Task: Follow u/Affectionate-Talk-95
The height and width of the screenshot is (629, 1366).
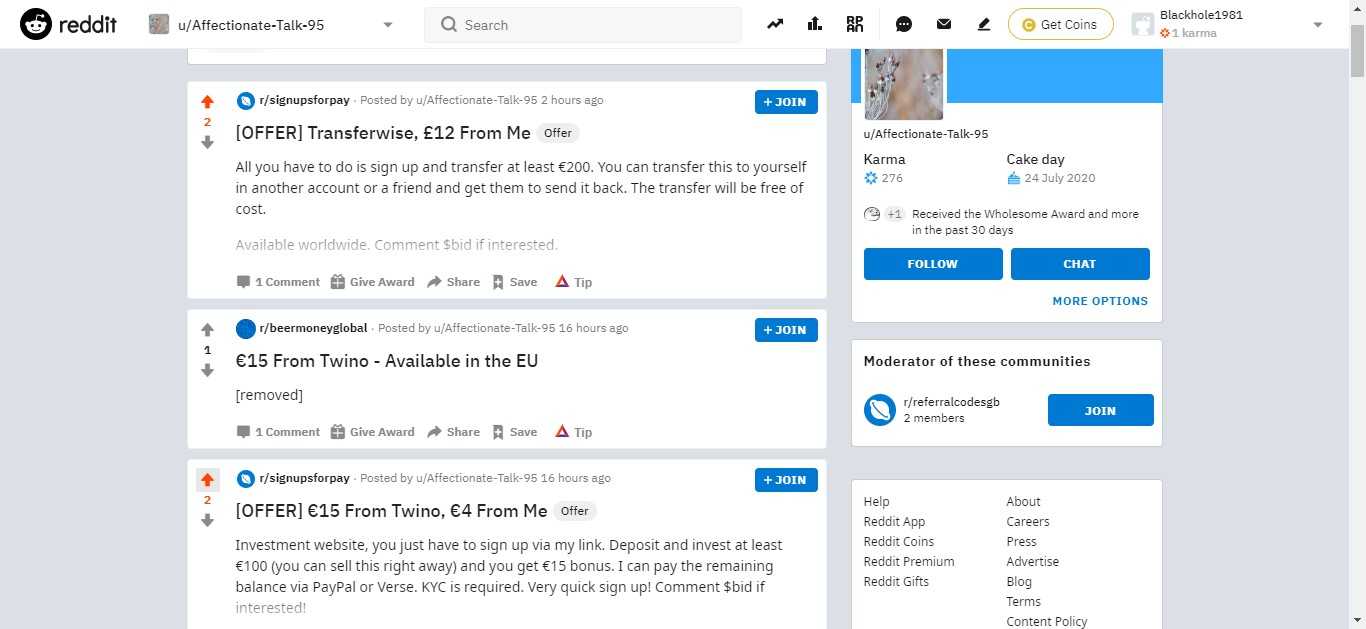Action: click(933, 264)
